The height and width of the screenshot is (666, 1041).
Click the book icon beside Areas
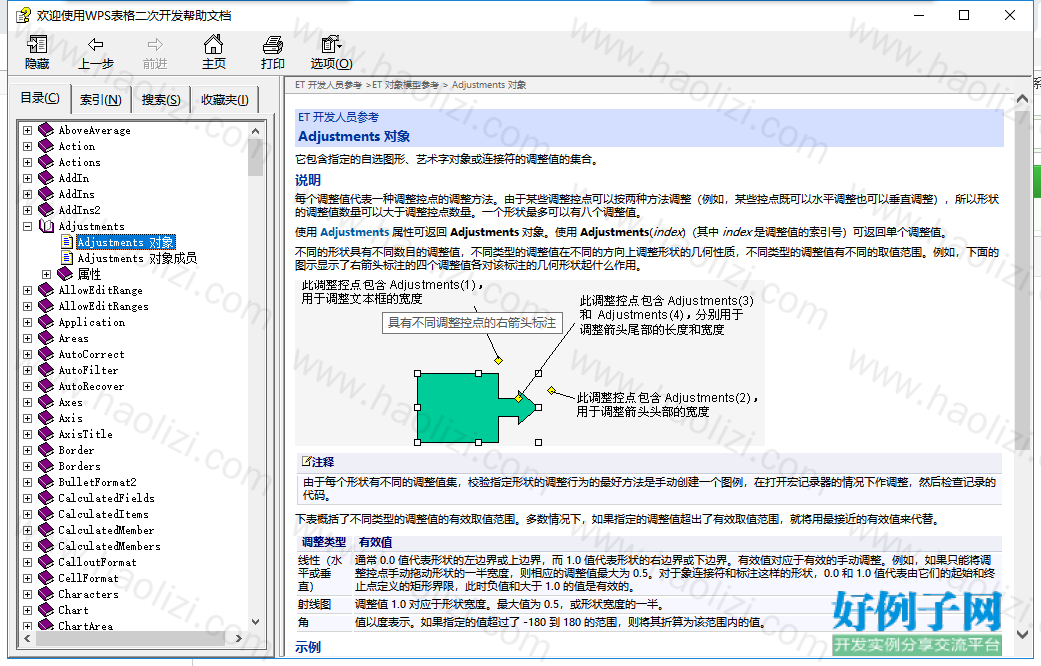pyautogui.click(x=46, y=338)
